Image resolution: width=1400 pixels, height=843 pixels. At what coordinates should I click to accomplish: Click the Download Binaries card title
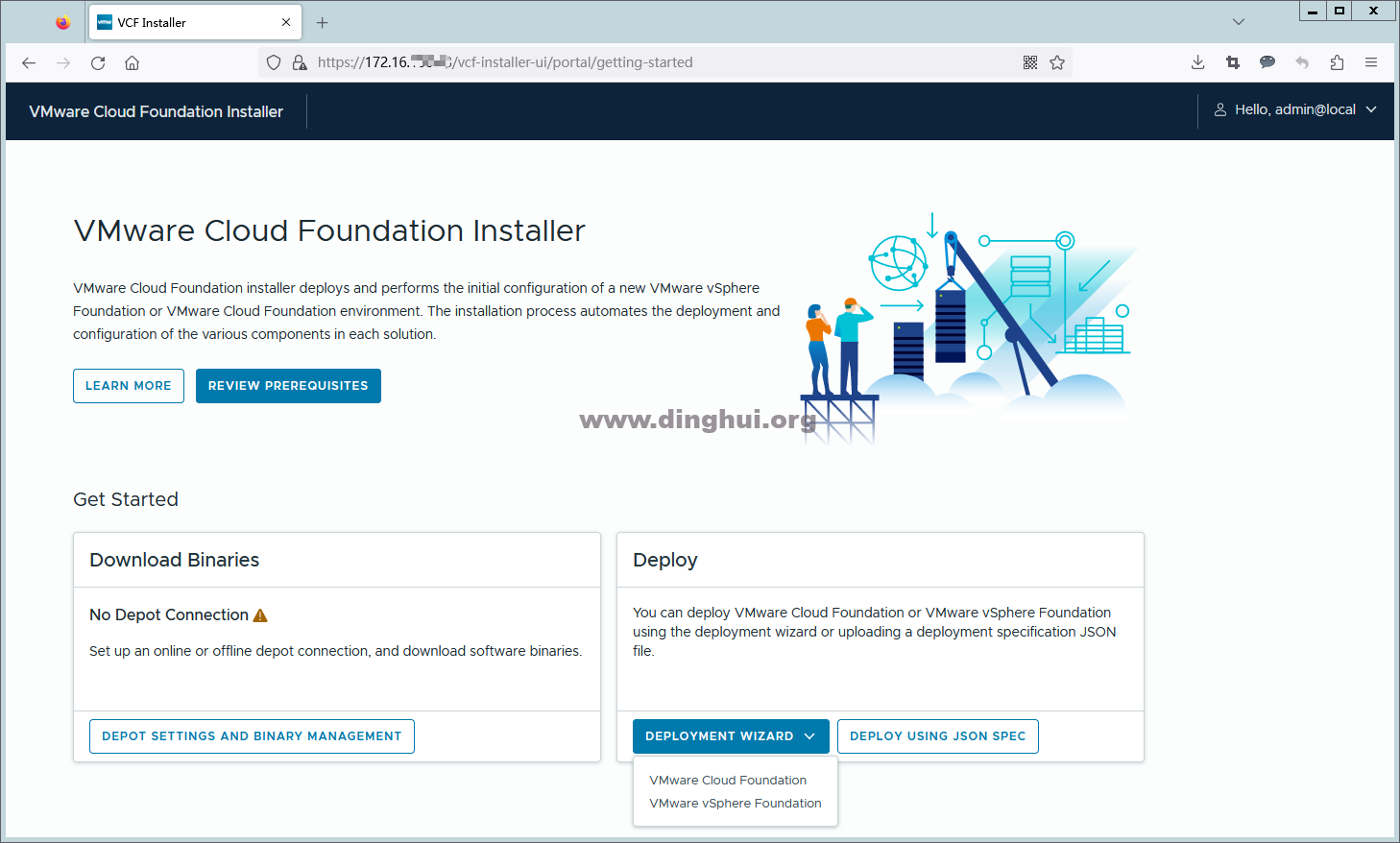174,560
